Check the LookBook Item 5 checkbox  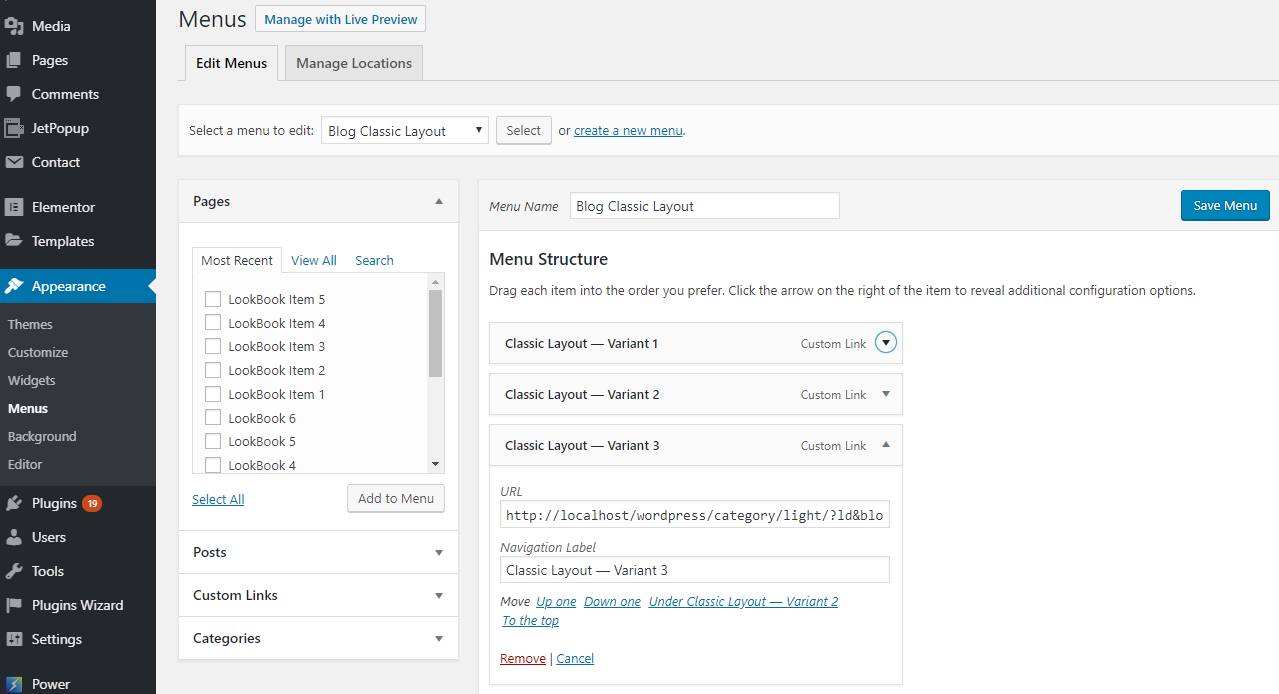213,299
